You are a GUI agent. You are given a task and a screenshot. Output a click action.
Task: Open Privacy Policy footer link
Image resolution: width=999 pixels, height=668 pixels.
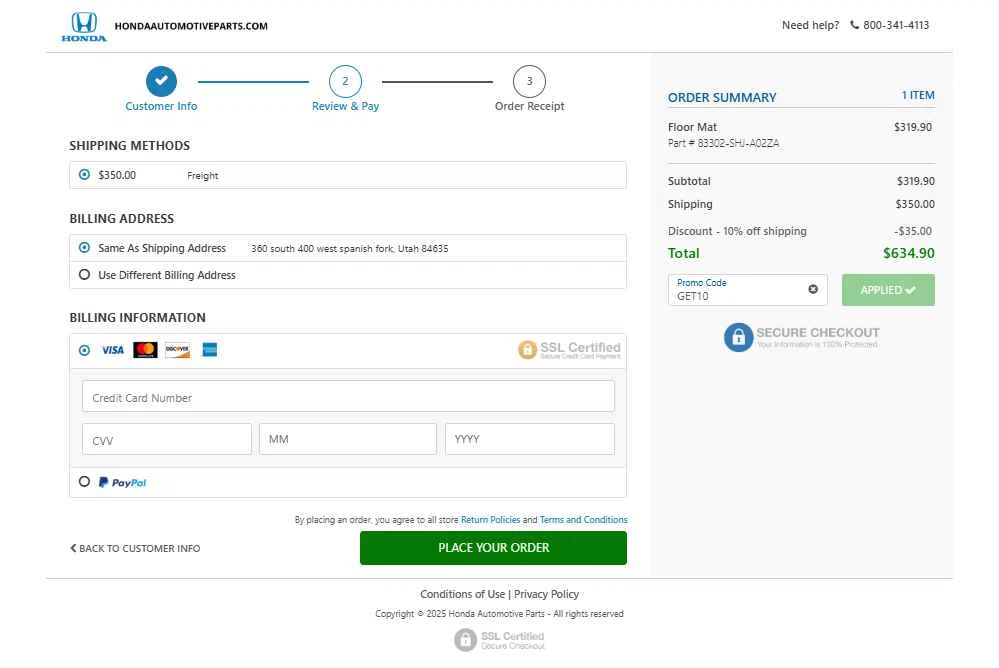click(x=547, y=594)
